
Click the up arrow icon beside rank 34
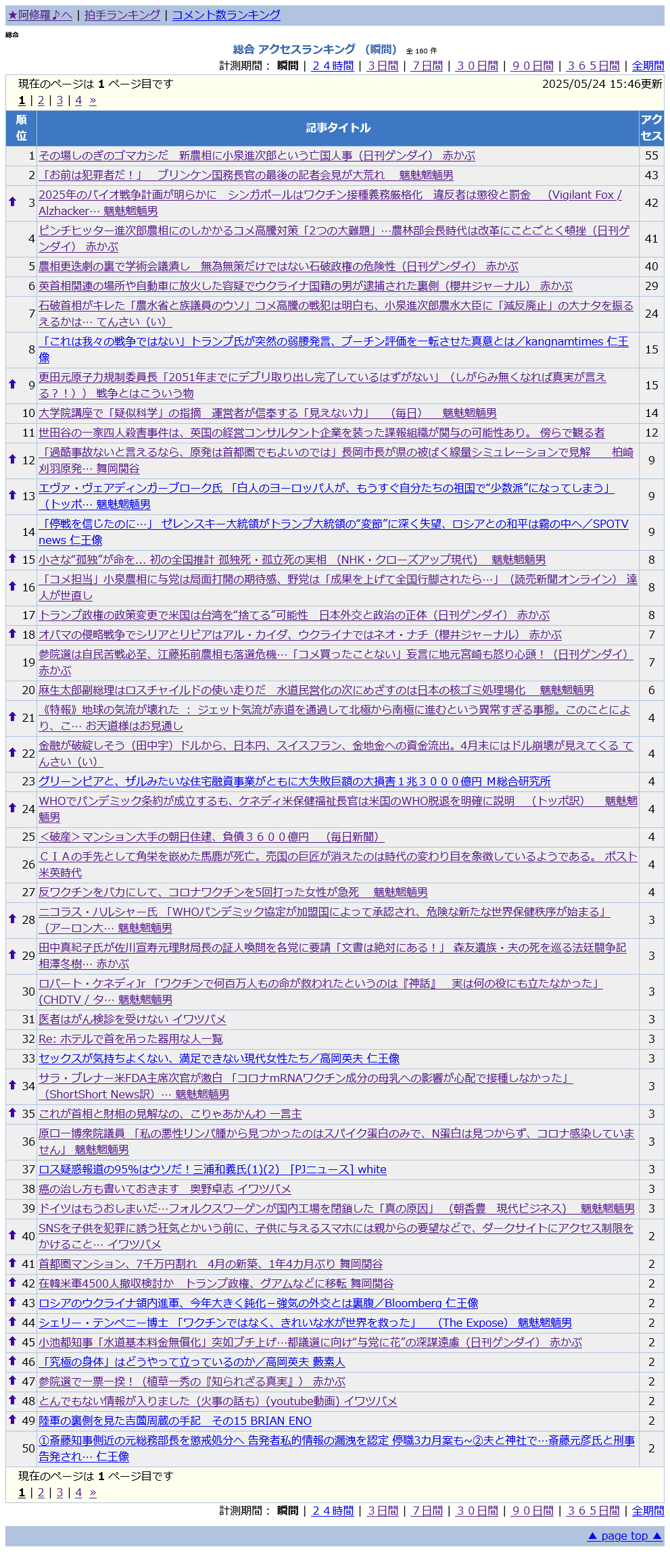point(12,1085)
